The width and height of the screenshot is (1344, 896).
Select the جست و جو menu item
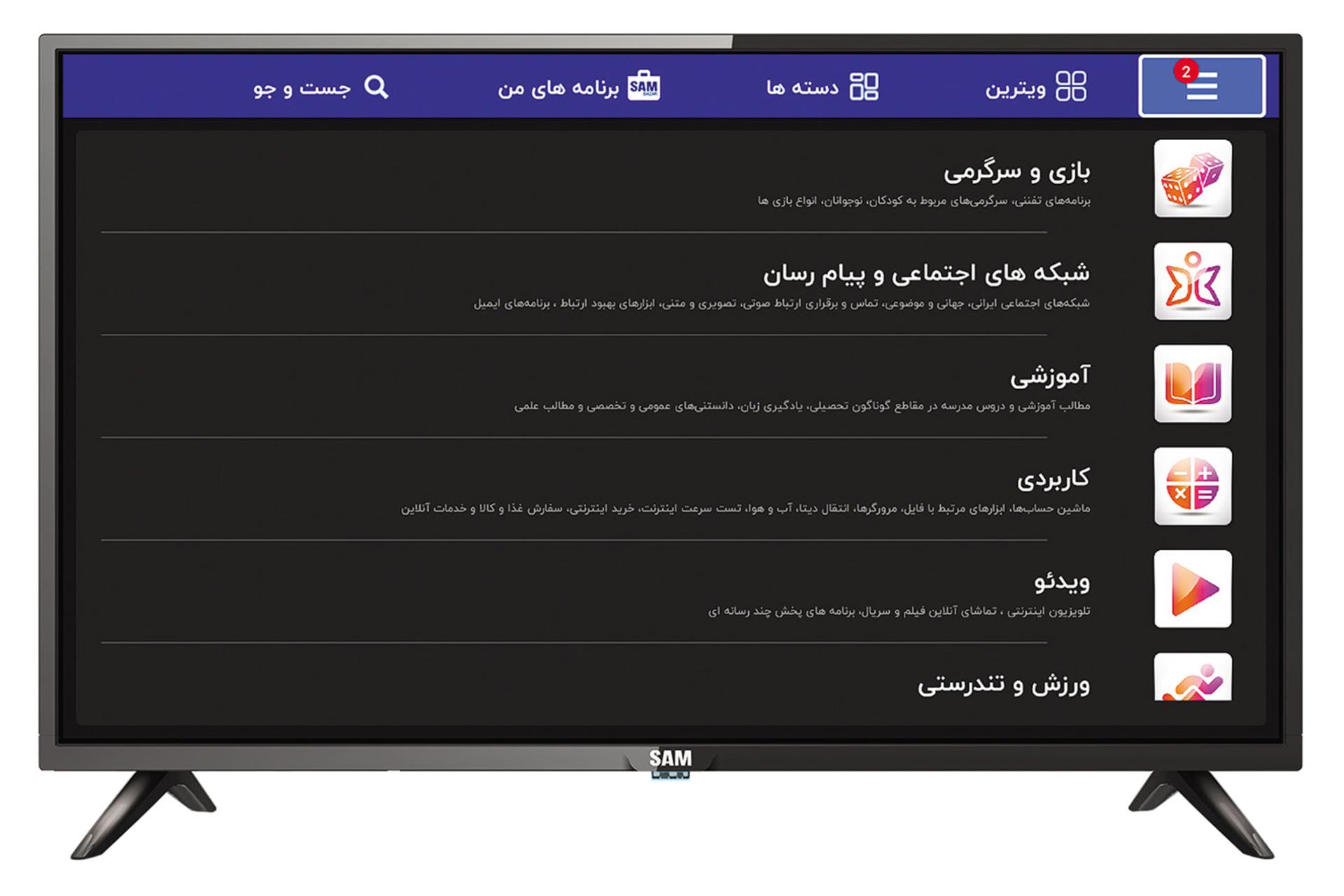(302, 88)
